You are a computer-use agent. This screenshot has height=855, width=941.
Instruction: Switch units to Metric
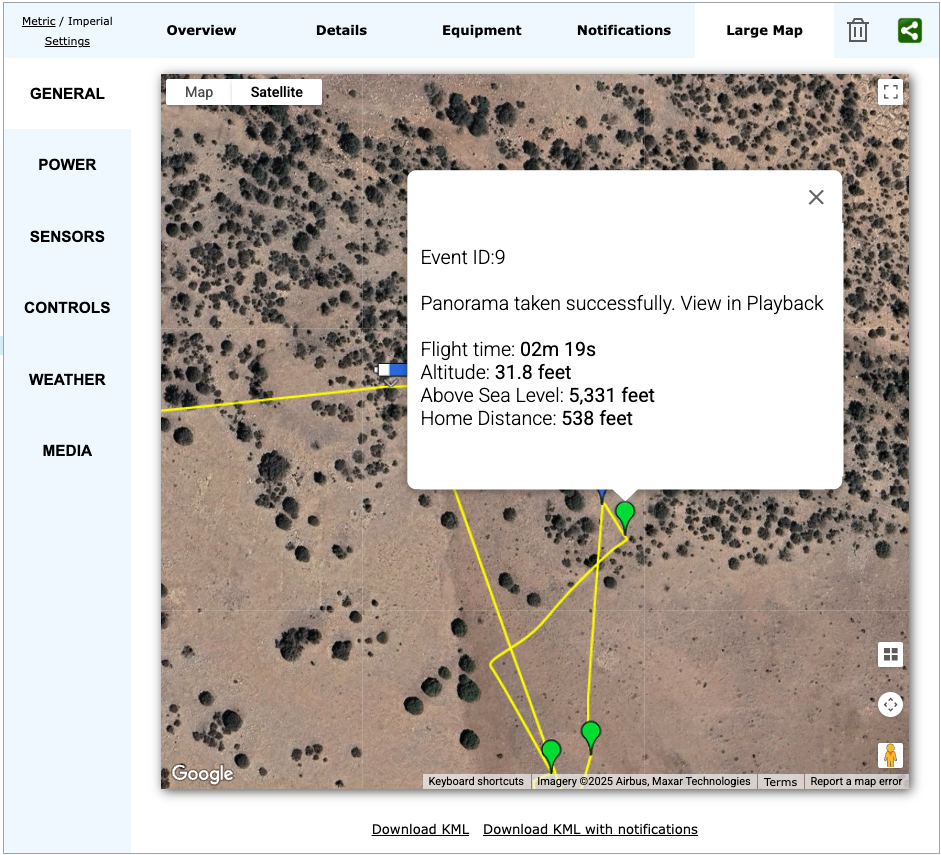pos(39,21)
